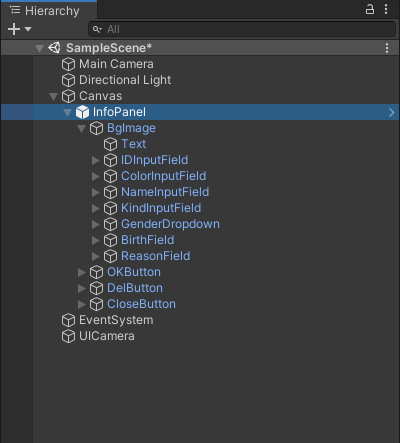Select the KindInputField object
This screenshot has width=400, height=443.
[161, 208]
